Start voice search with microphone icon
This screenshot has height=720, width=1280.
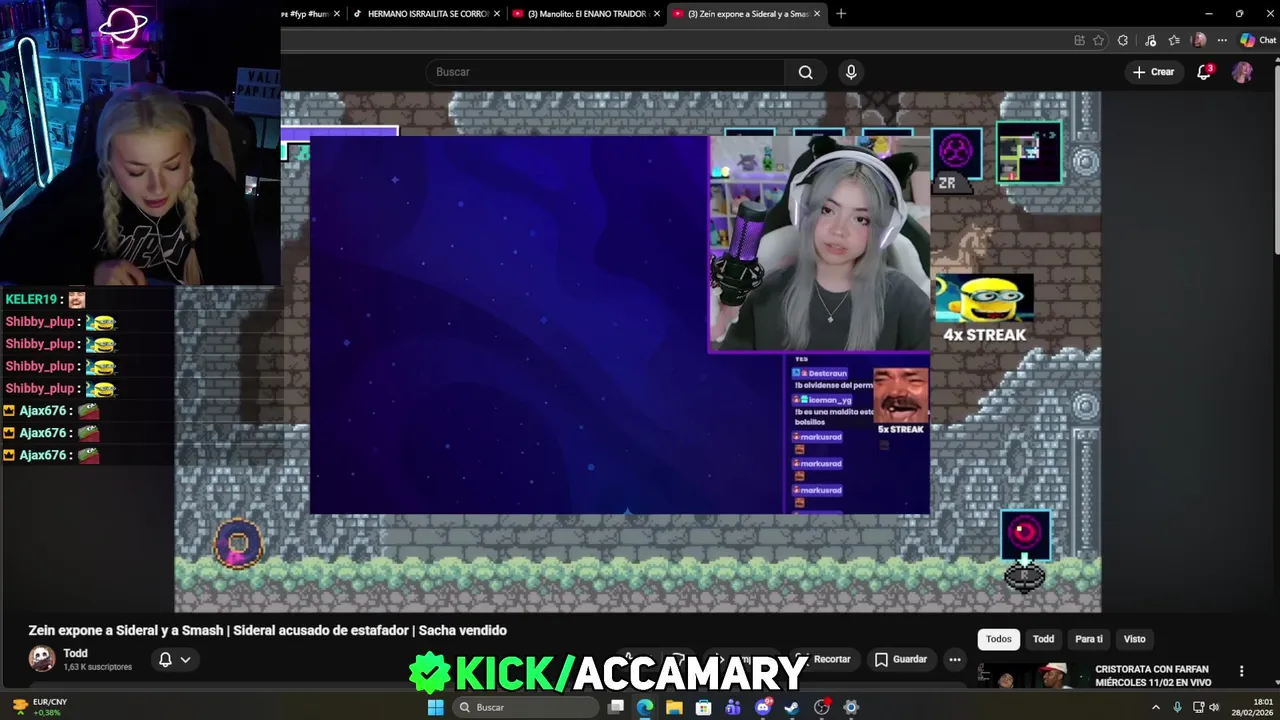851,72
